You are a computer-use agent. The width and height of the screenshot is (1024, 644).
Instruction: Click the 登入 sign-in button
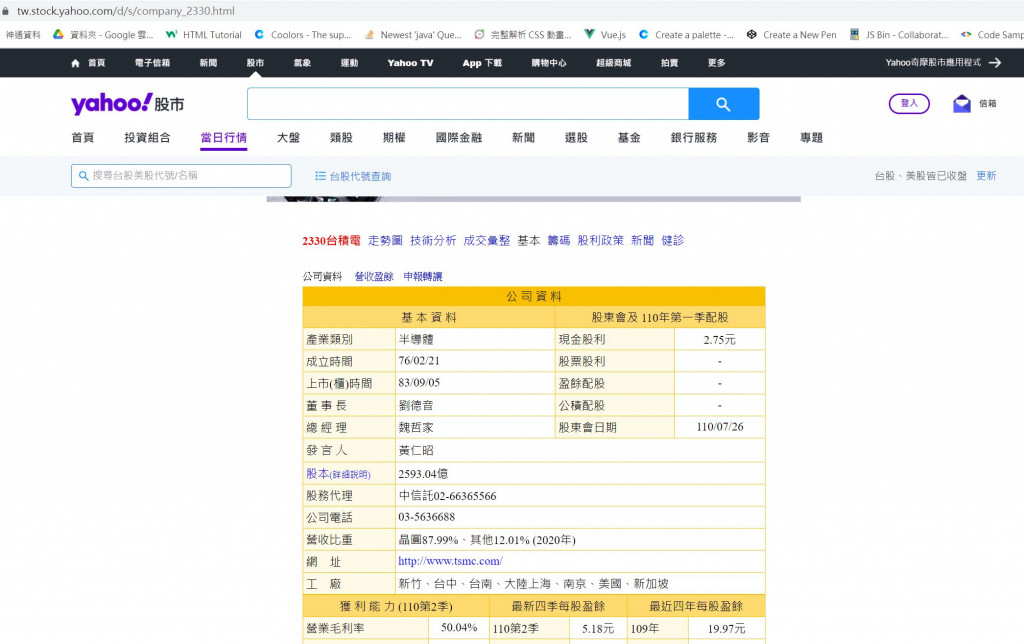point(909,103)
